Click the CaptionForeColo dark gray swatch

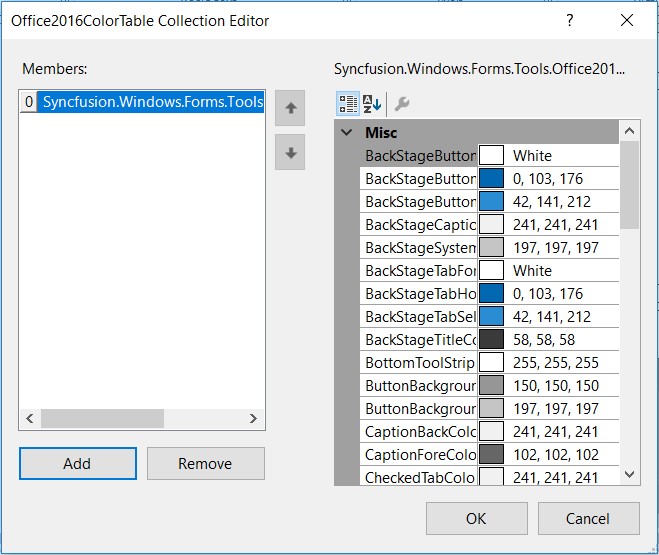[x=491, y=454]
